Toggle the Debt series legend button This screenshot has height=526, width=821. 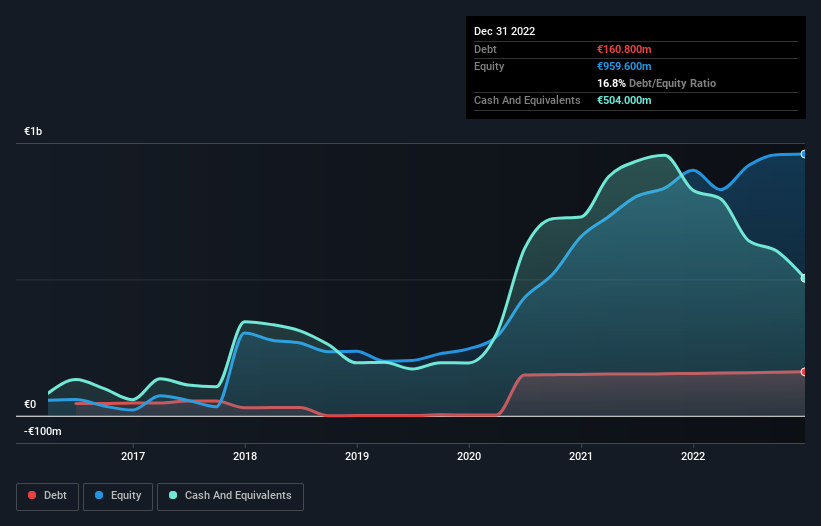pyautogui.click(x=48, y=496)
